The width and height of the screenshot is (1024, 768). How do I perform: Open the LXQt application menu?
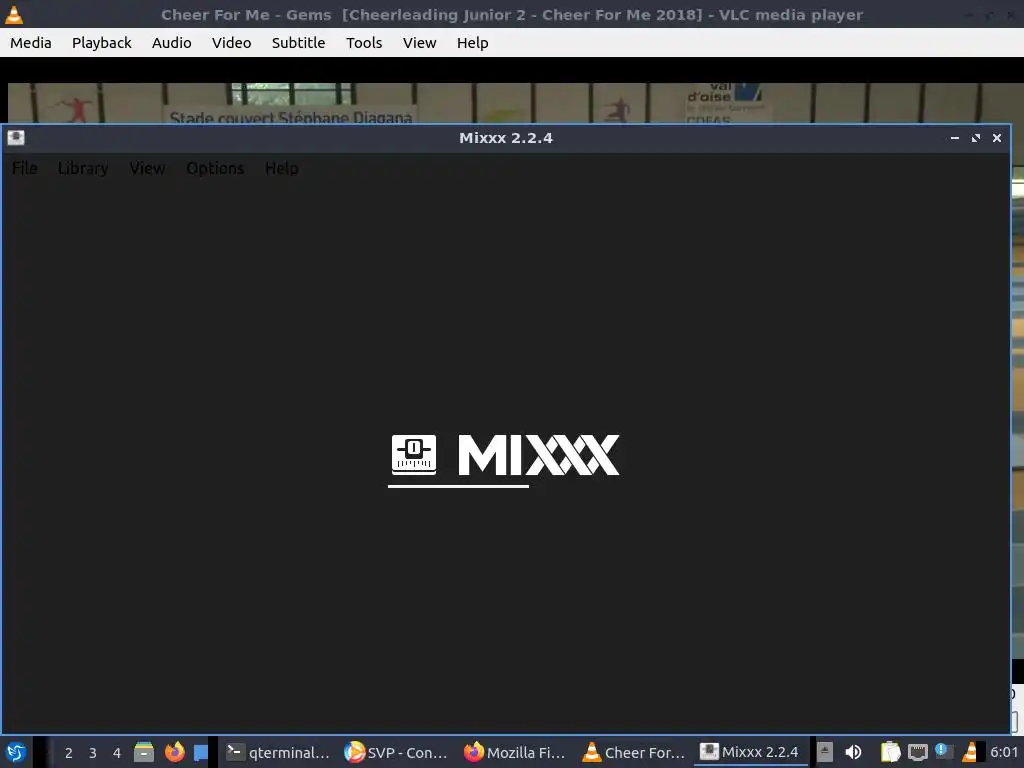[x=16, y=752]
